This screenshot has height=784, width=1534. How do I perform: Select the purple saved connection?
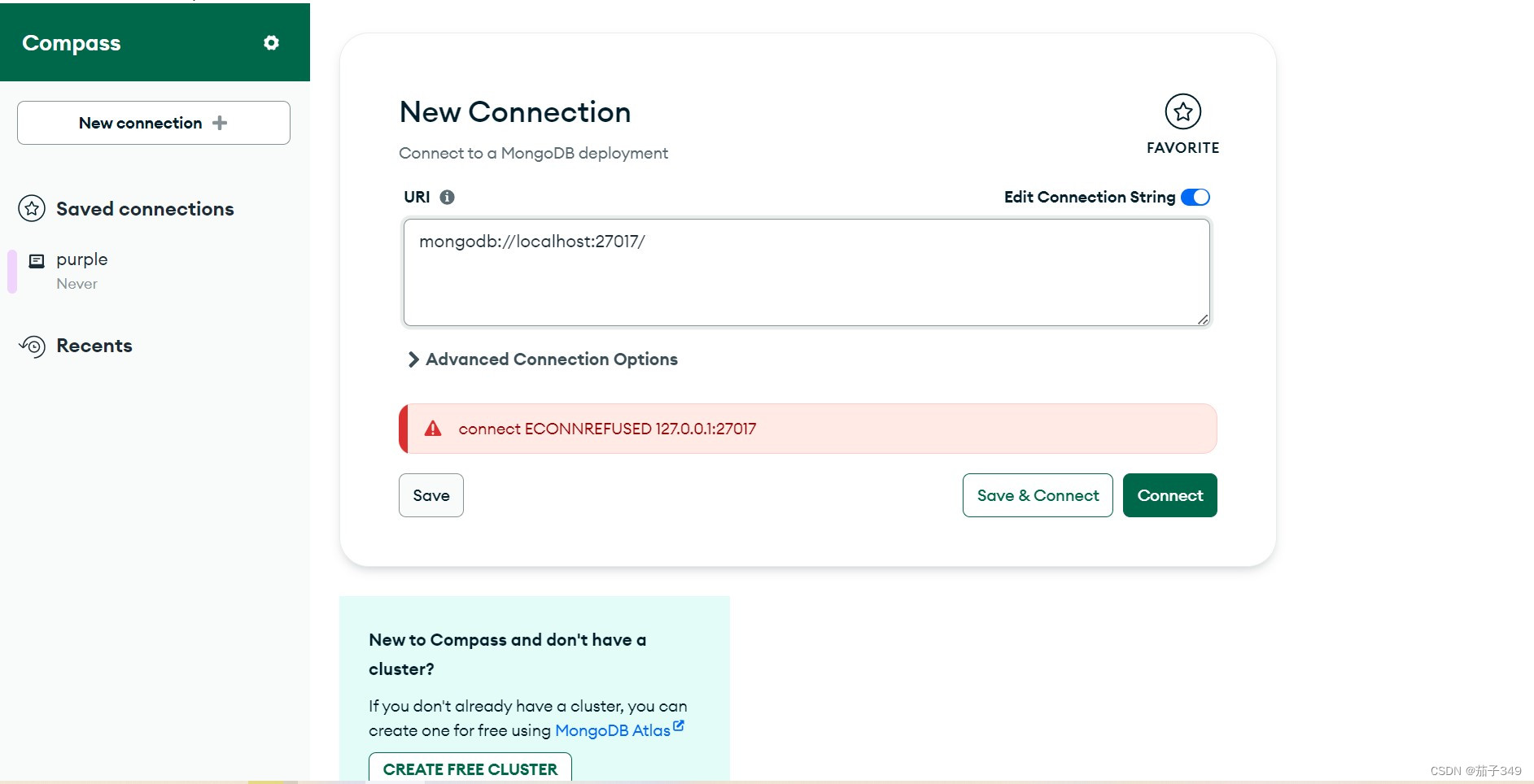pos(81,259)
